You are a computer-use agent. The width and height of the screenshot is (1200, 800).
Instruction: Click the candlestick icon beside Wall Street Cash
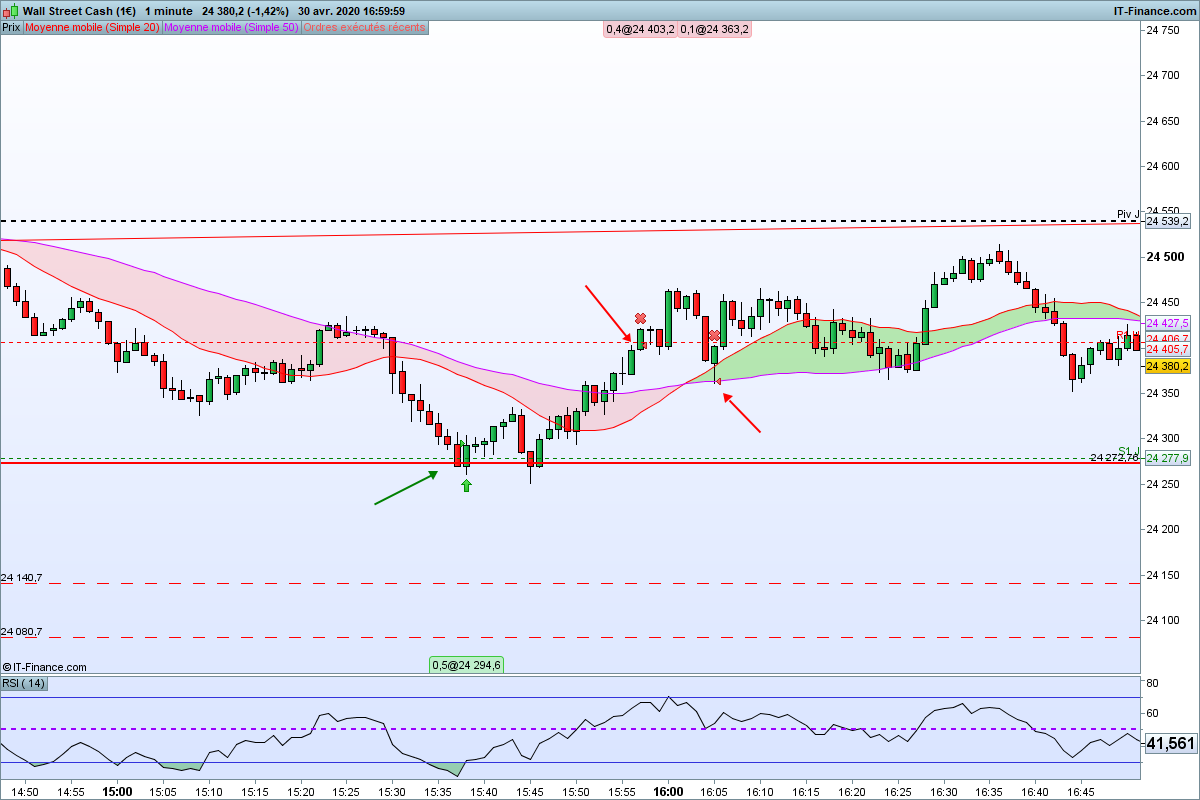pos(11,11)
